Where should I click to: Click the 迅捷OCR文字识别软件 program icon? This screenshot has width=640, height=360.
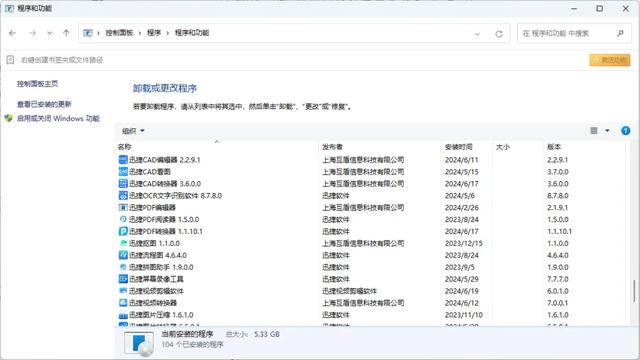(x=123, y=196)
